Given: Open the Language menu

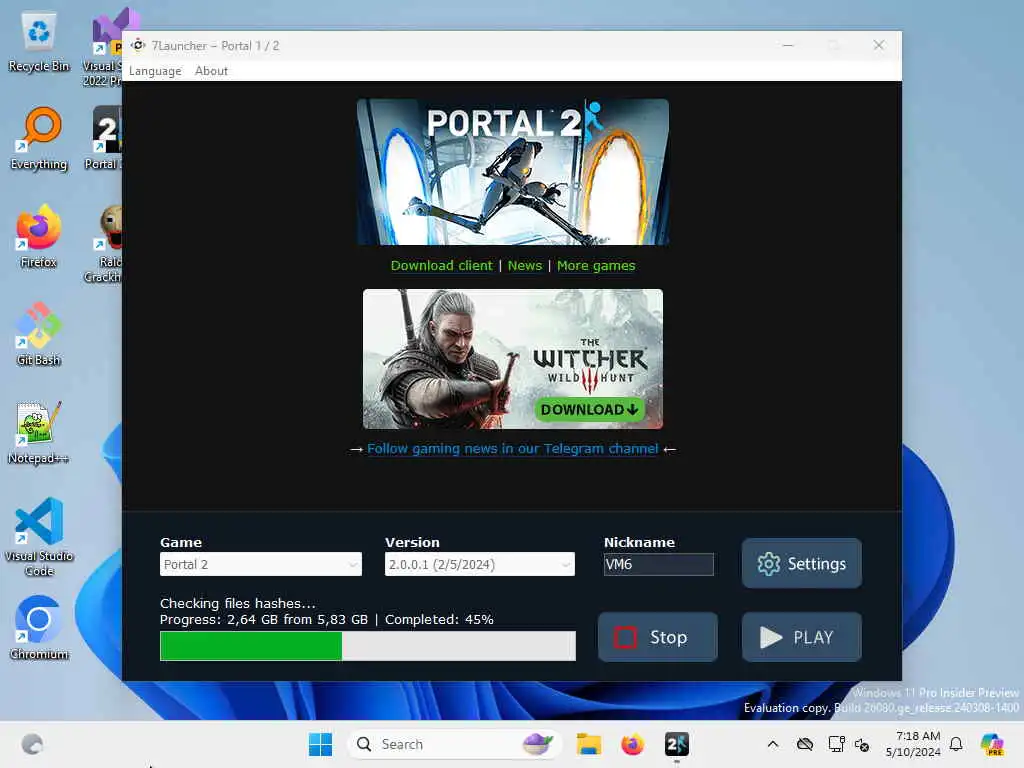Looking at the screenshot, I should click(x=155, y=71).
